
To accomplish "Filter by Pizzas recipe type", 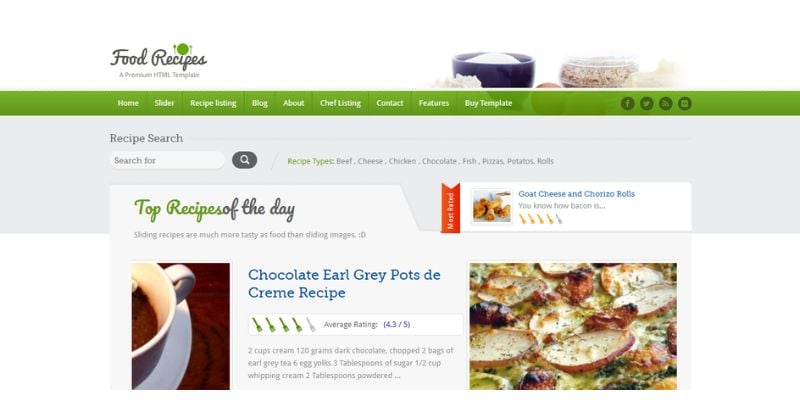I will click(x=492, y=161).
